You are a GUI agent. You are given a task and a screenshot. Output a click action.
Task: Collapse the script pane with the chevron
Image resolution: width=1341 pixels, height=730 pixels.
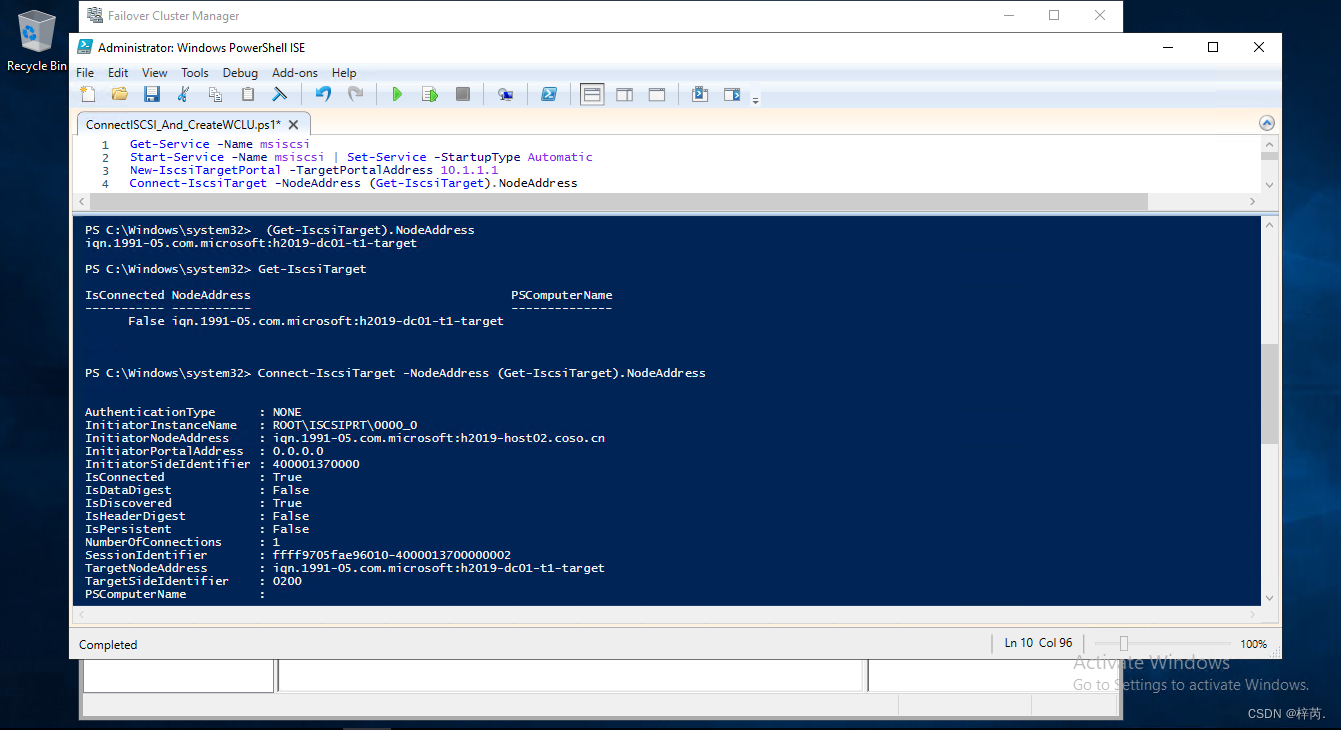(1267, 121)
